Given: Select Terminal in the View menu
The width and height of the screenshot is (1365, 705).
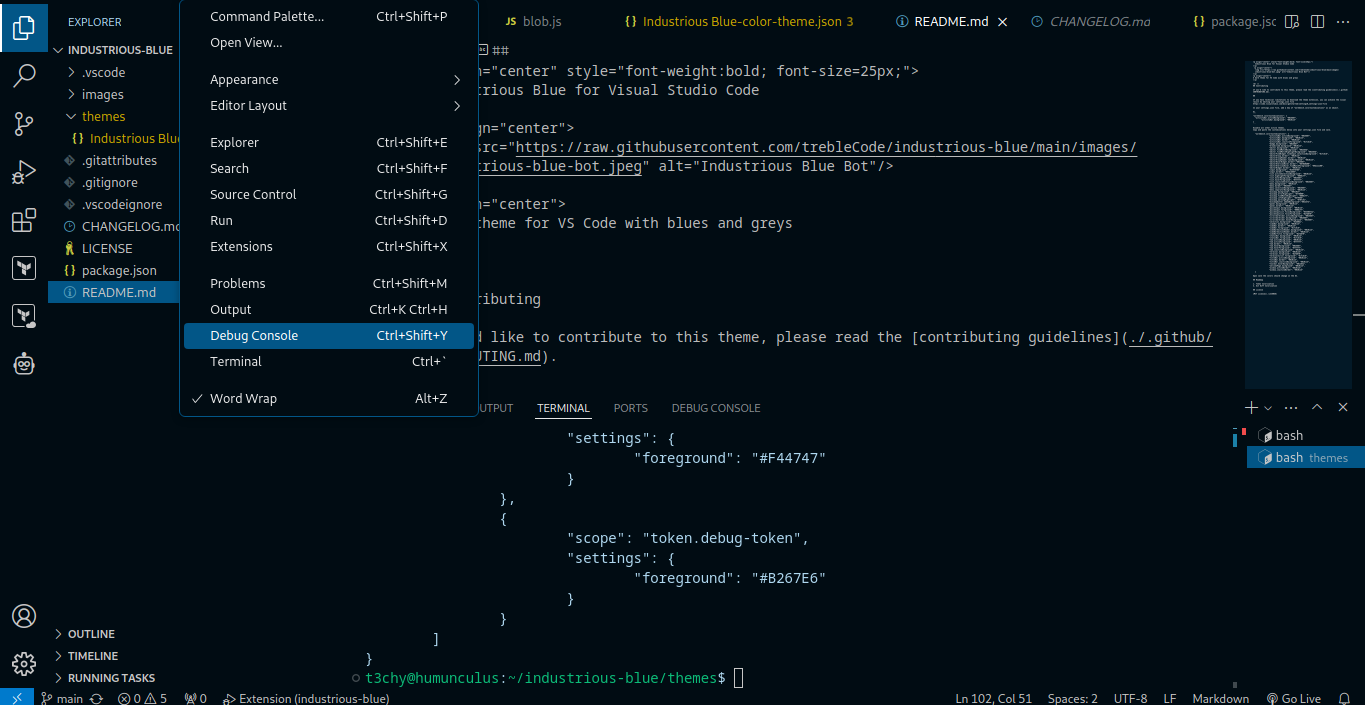Looking at the screenshot, I should coord(328,361).
